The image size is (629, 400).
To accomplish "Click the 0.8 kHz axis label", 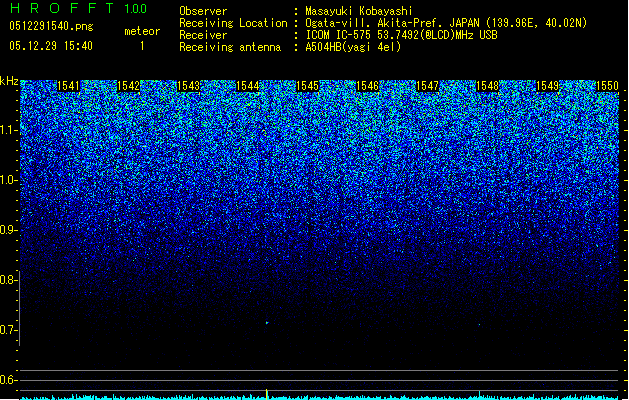I will [8, 280].
